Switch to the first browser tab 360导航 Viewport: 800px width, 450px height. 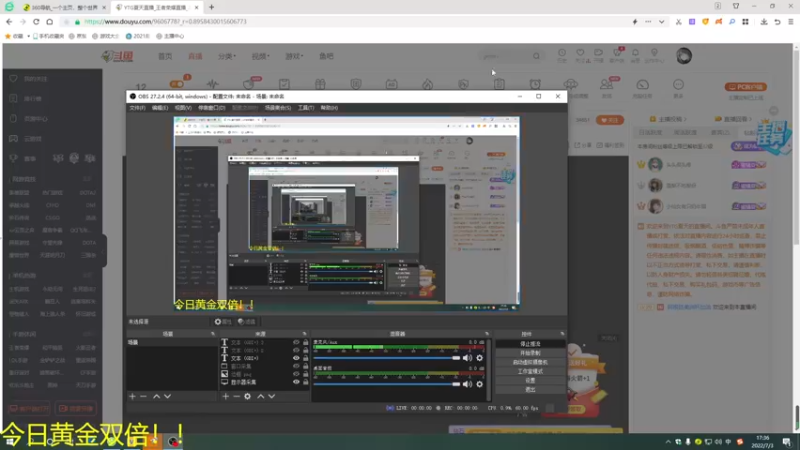(x=63, y=7)
